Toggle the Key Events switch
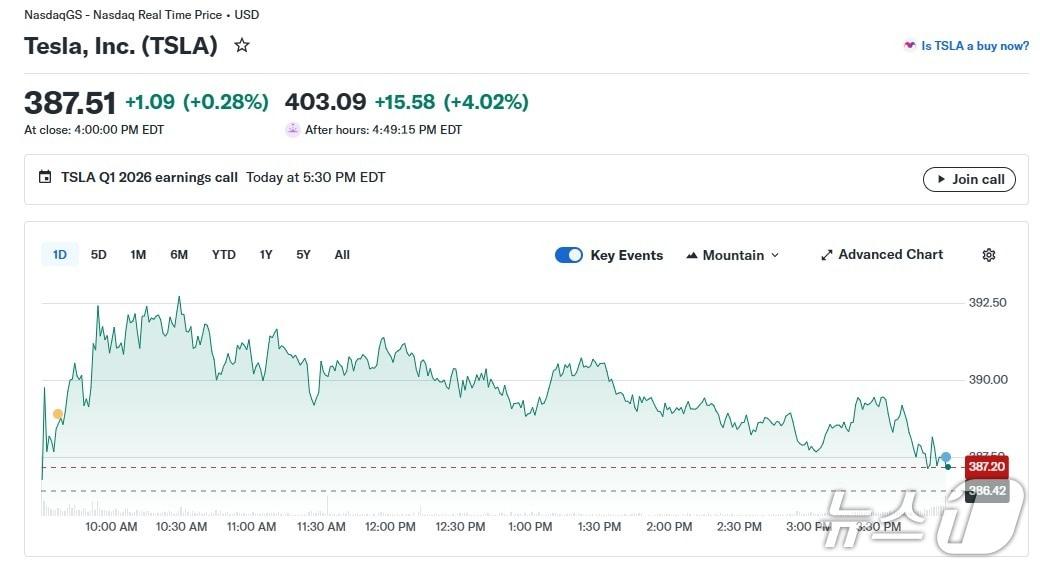 (568, 255)
